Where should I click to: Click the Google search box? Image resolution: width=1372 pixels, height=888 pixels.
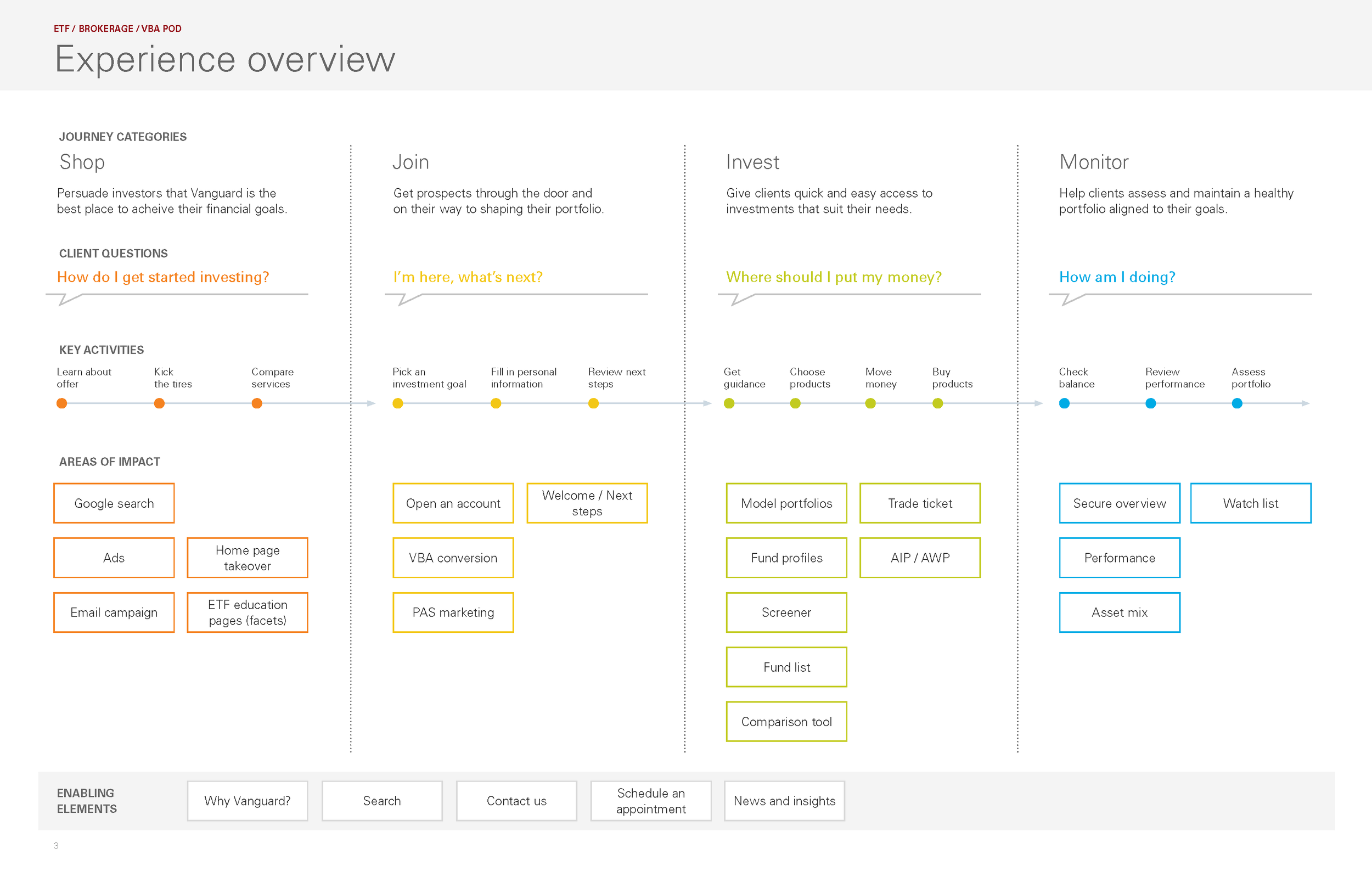click(114, 503)
